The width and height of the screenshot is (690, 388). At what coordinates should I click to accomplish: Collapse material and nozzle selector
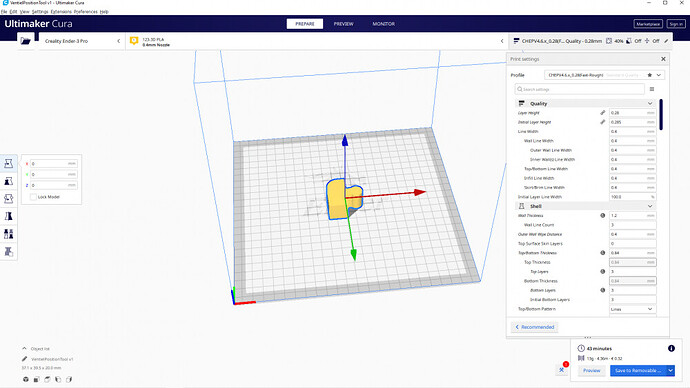pyautogui.click(x=502, y=41)
